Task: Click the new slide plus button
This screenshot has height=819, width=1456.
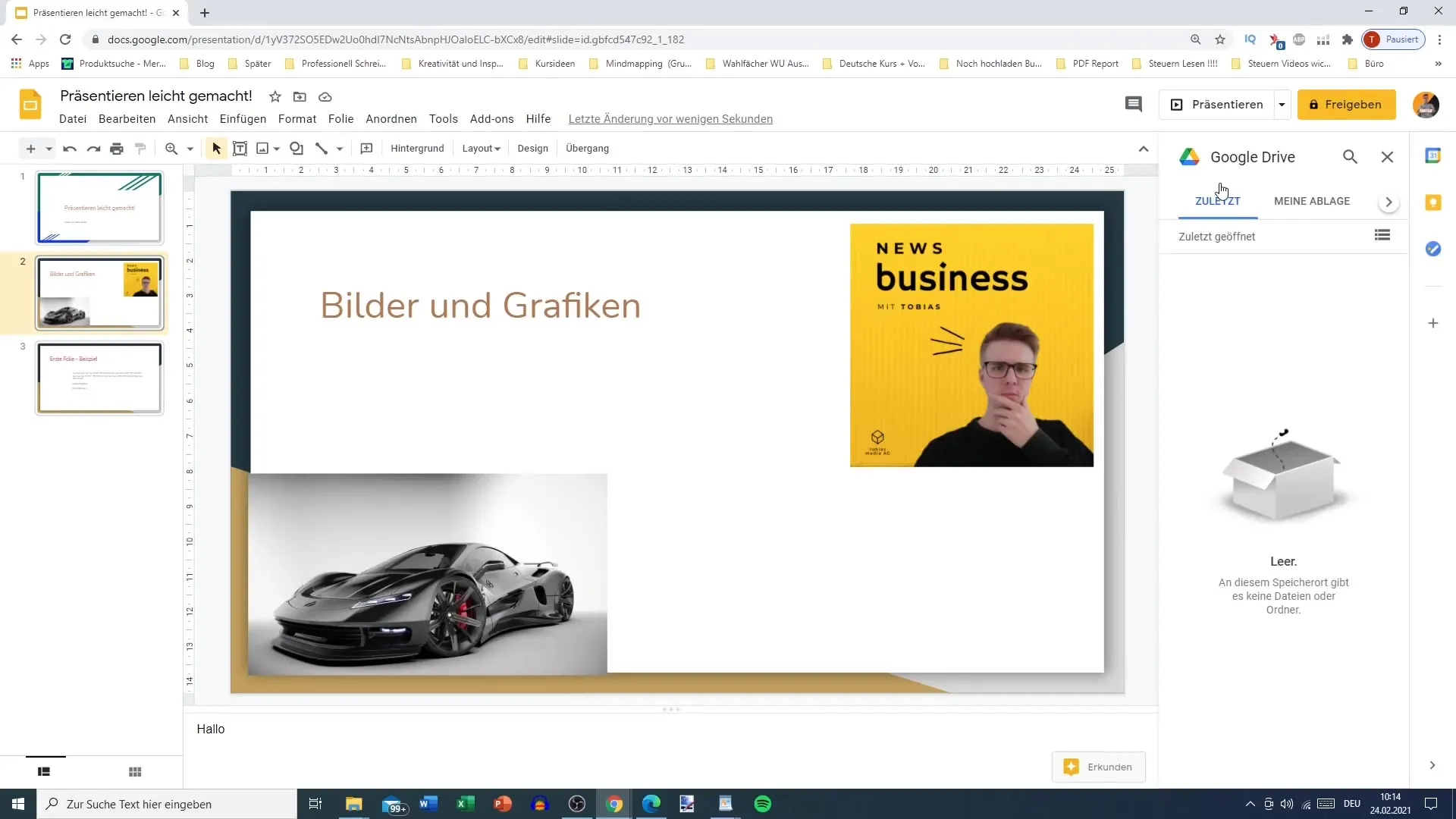Action: pos(30,149)
